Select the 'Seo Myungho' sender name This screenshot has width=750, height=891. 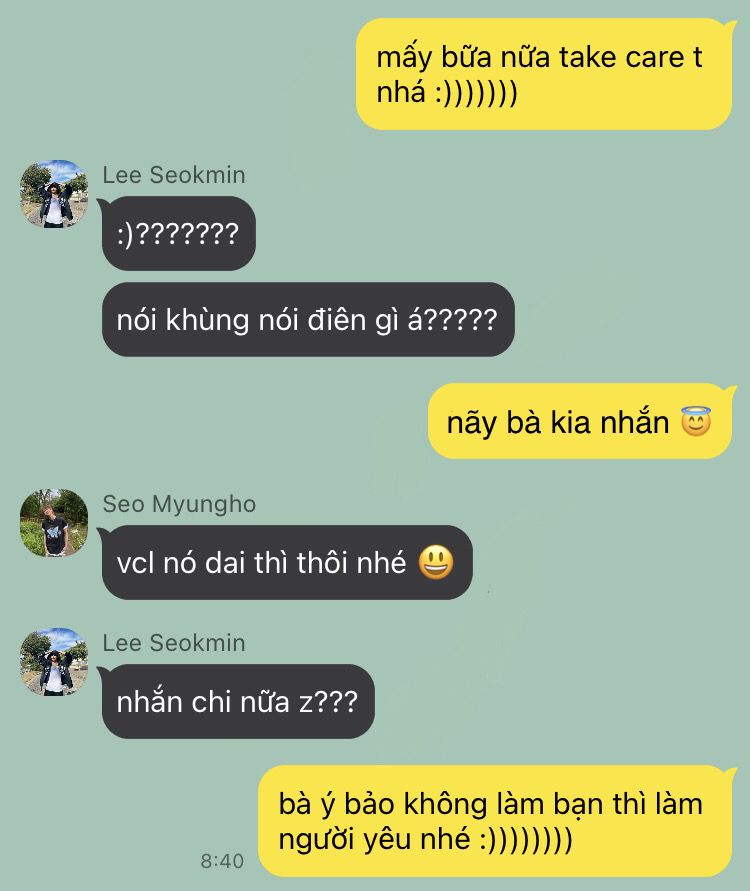point(179,504)
